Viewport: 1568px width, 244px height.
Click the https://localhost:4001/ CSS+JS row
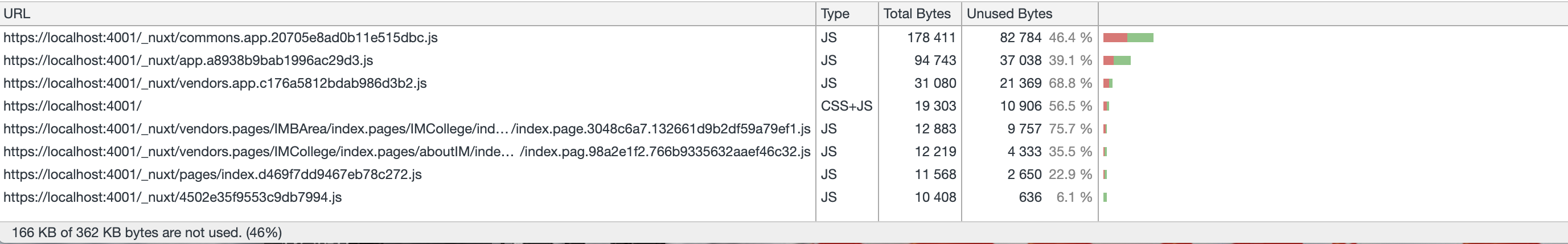(x=72, y=106)
